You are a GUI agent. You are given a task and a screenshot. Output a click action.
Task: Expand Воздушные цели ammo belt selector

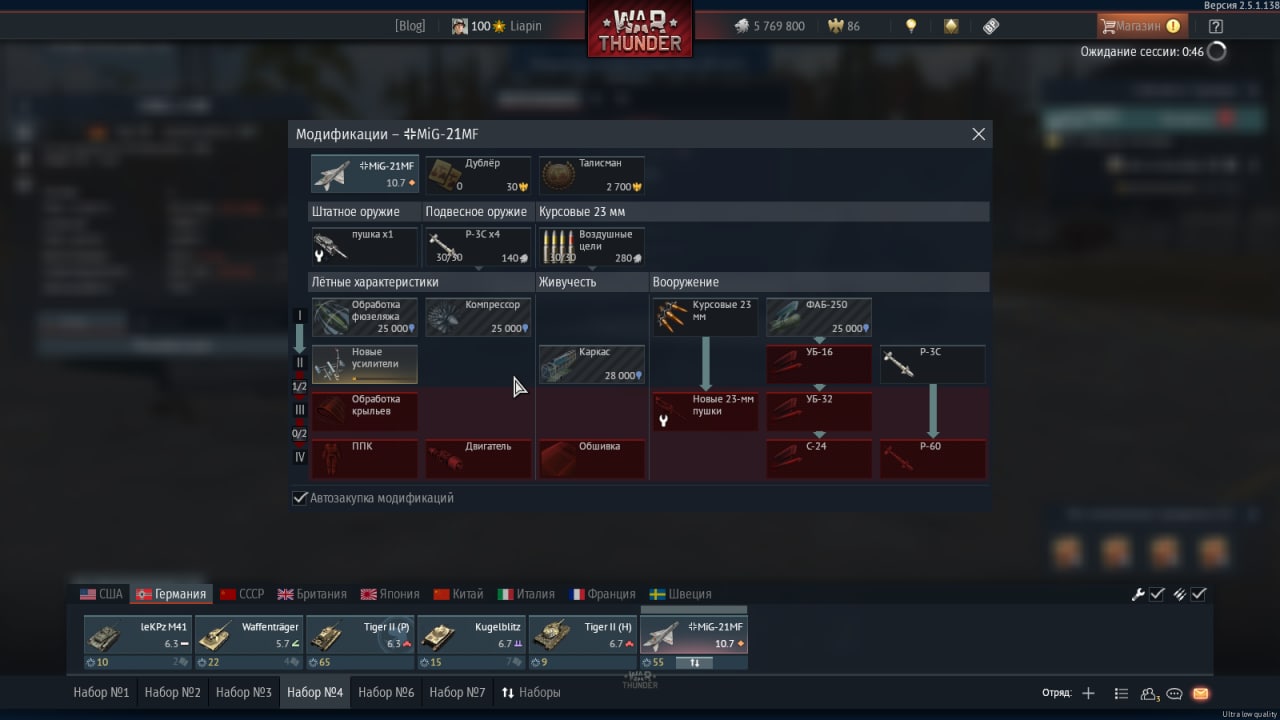pos(592,246)
